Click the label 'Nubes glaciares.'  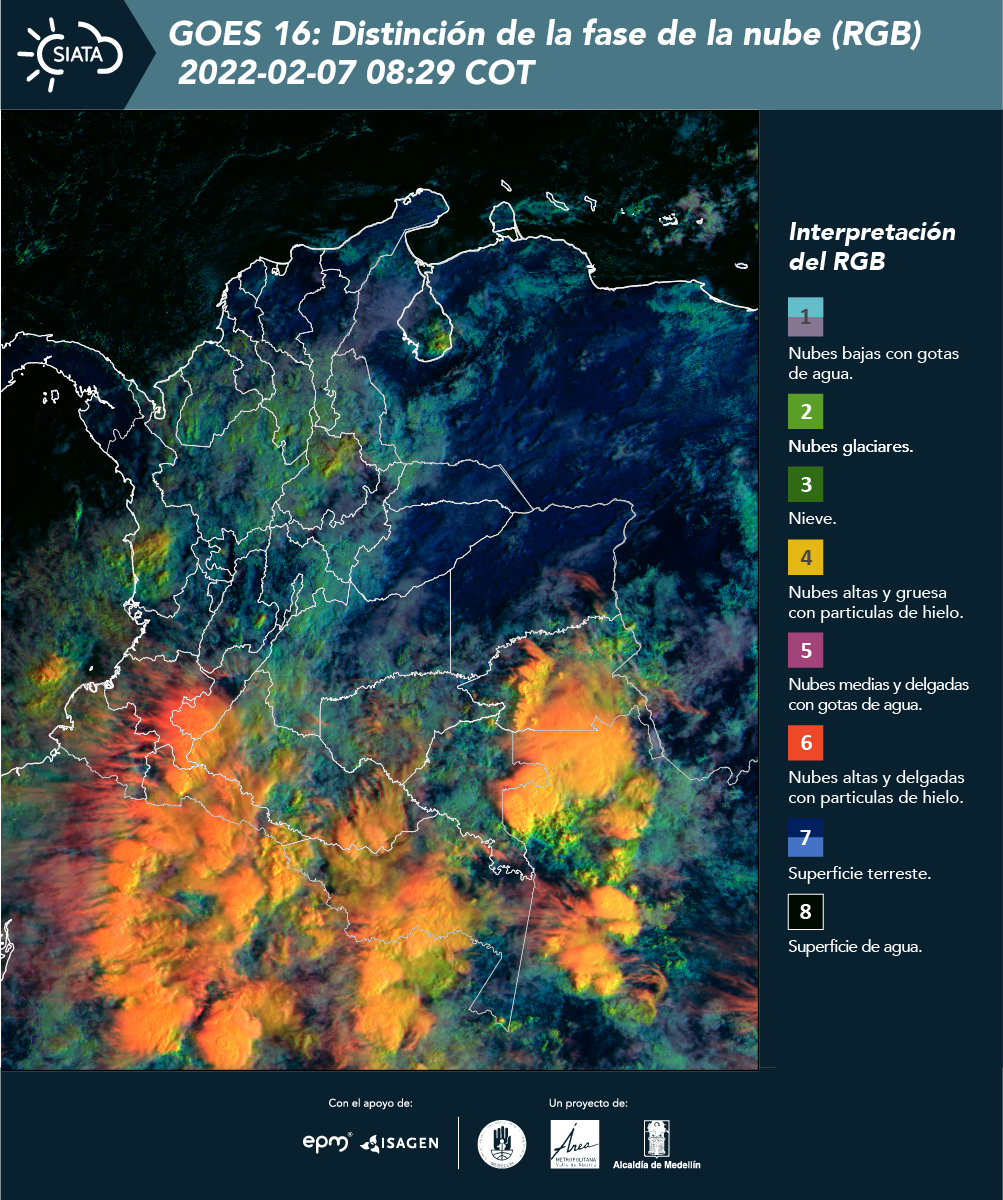[850, 447]
